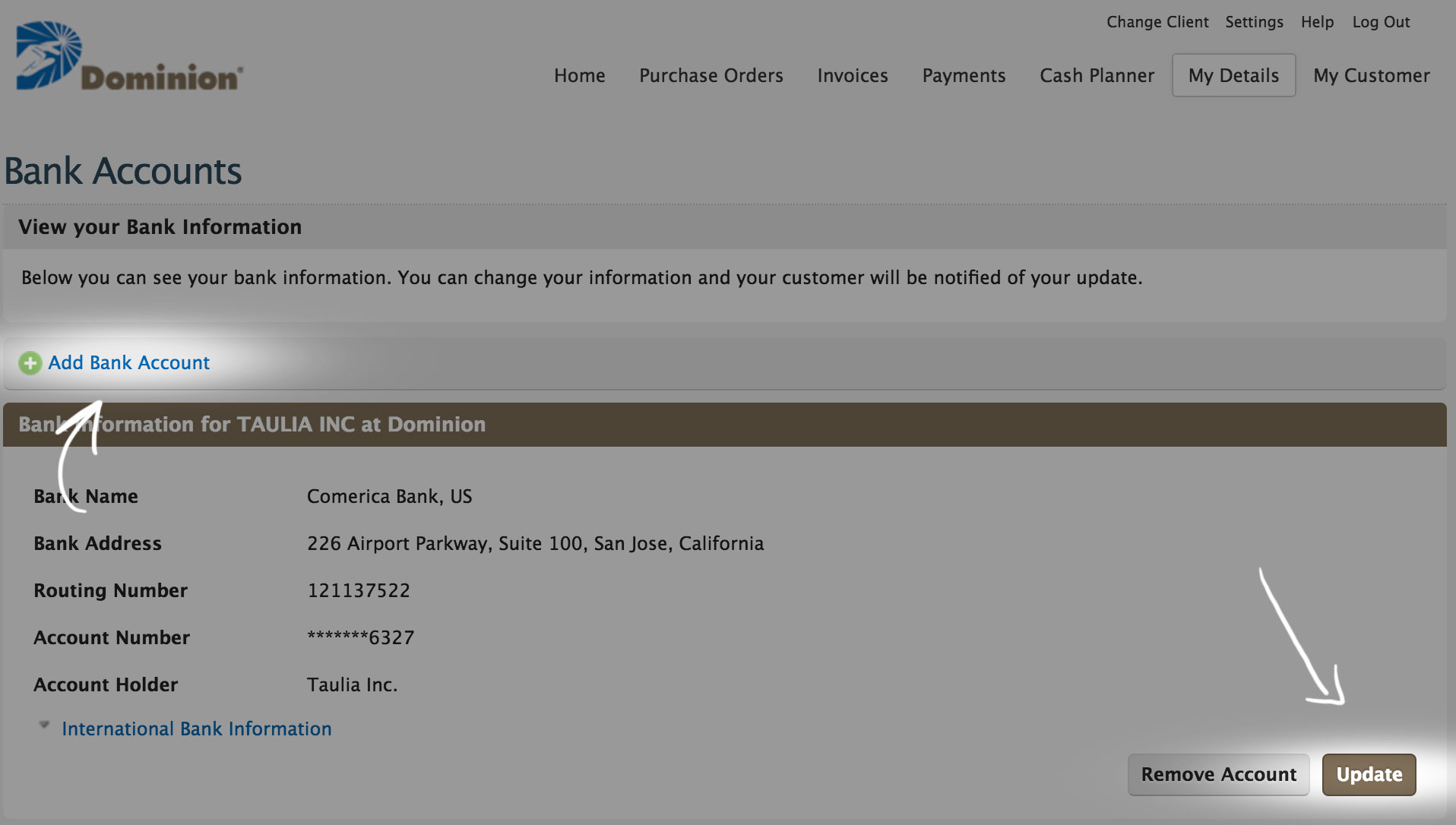The image size is (1456, 825).
Task: Go to the Invoices section
Action: point(853,75)
